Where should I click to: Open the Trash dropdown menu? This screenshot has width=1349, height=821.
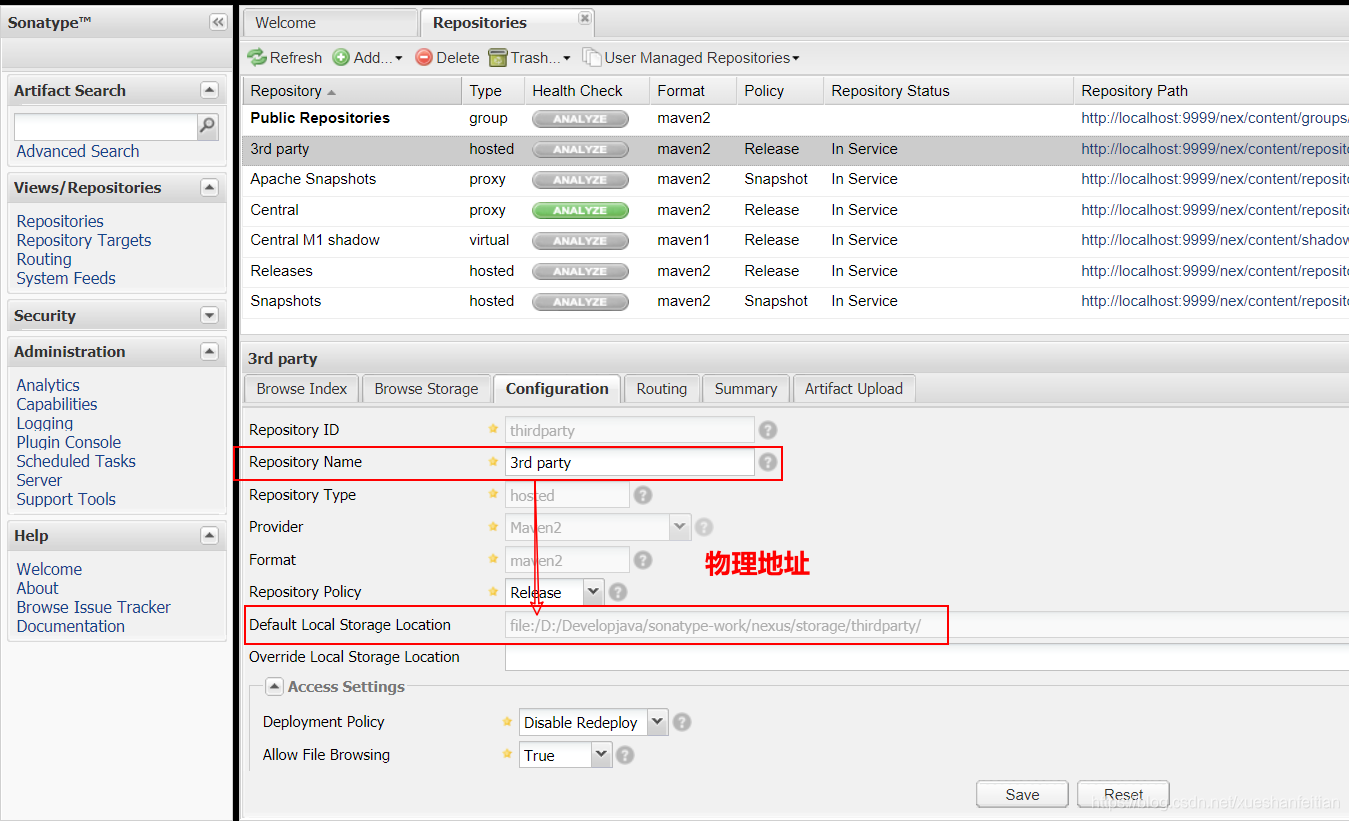530,58
